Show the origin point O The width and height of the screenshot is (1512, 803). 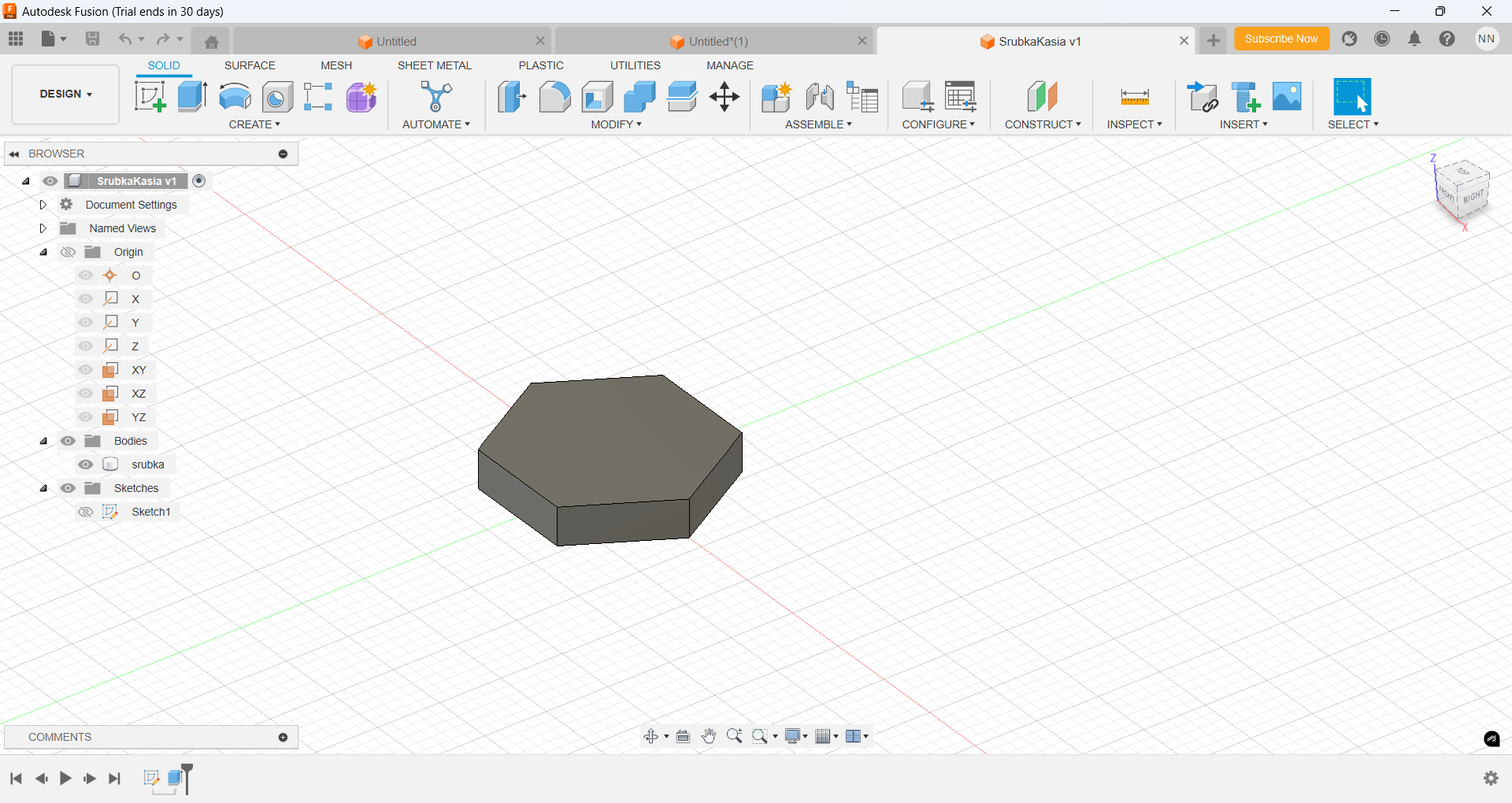pos(86,276)
